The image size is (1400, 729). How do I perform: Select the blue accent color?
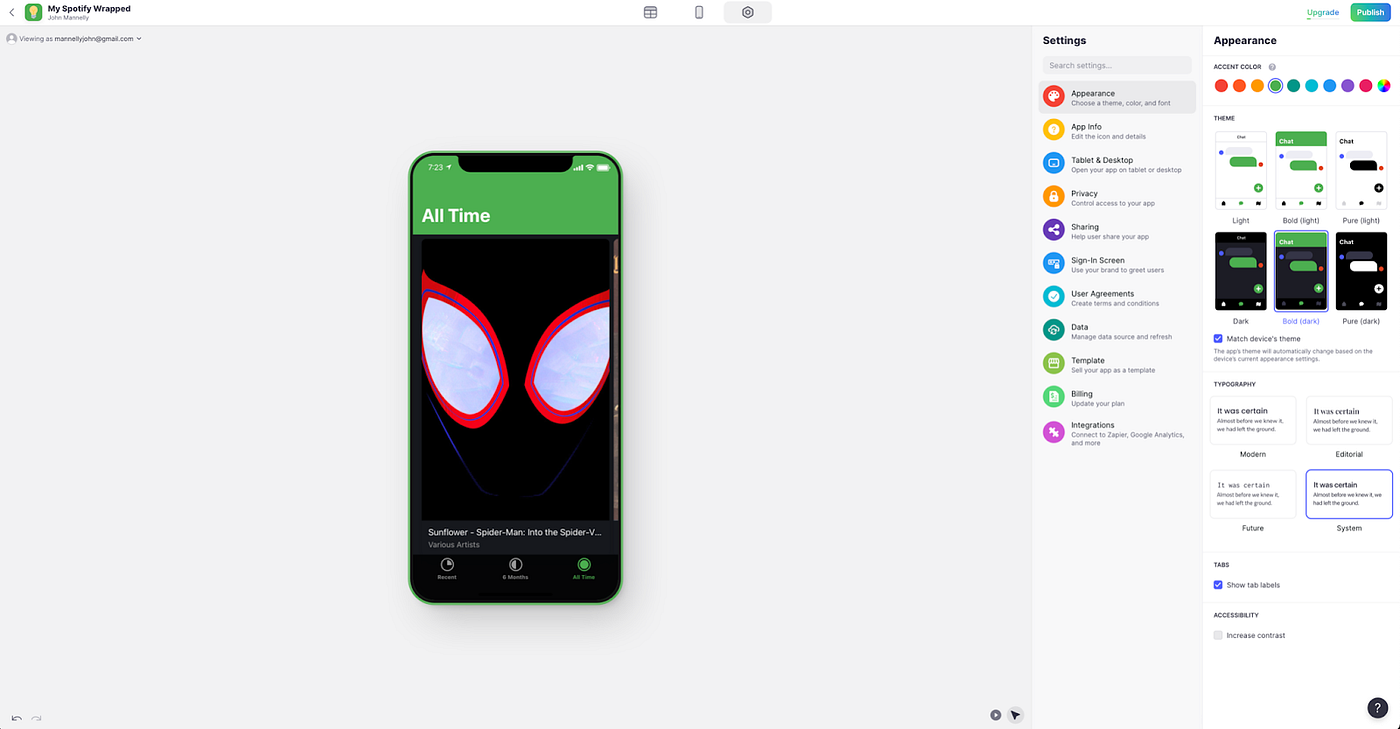tap(1329, 86)
